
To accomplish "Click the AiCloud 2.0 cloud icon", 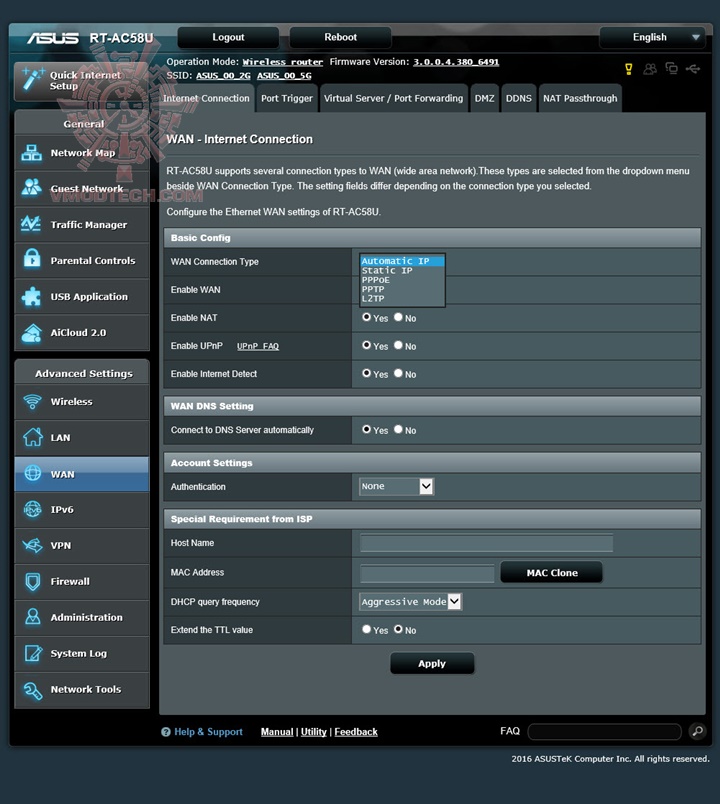I will [32, 333].
